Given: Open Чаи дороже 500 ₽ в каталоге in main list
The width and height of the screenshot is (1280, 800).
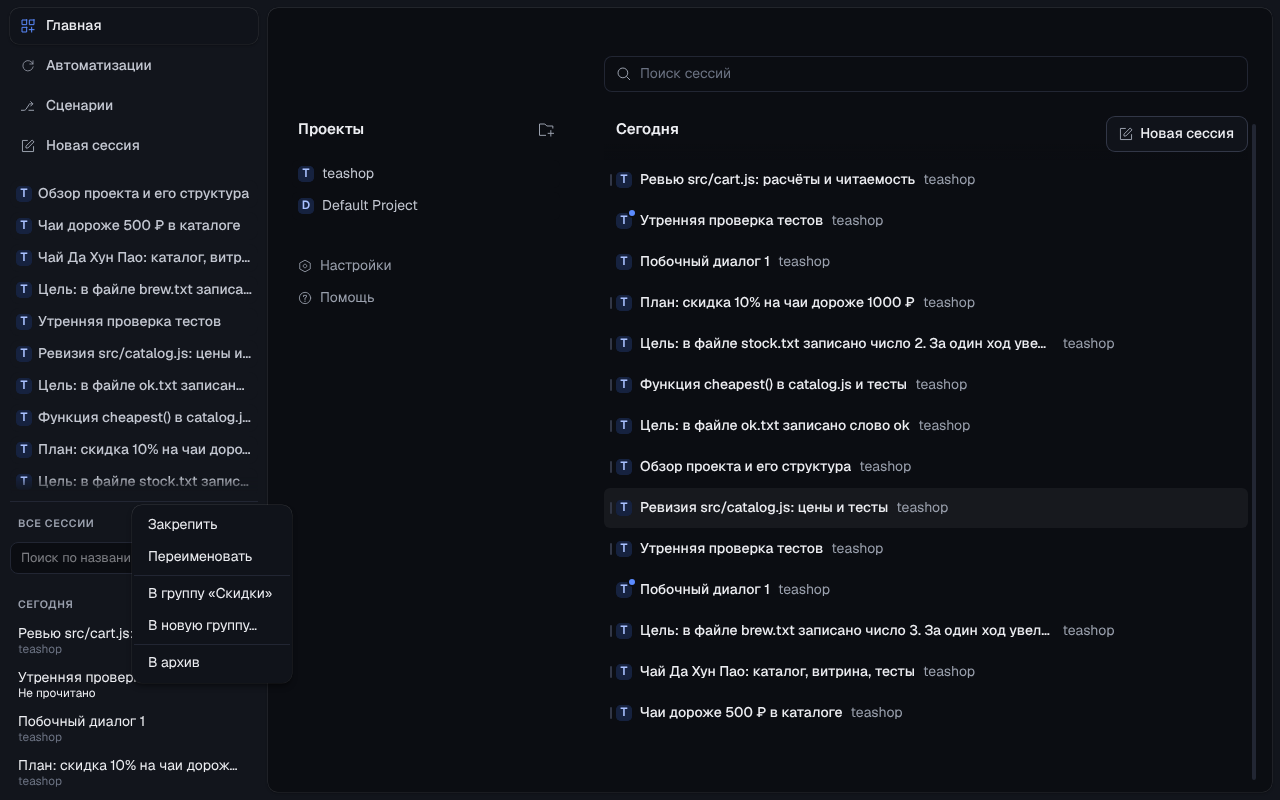Looking at the screenshot, I should click(x=926, y=713).
